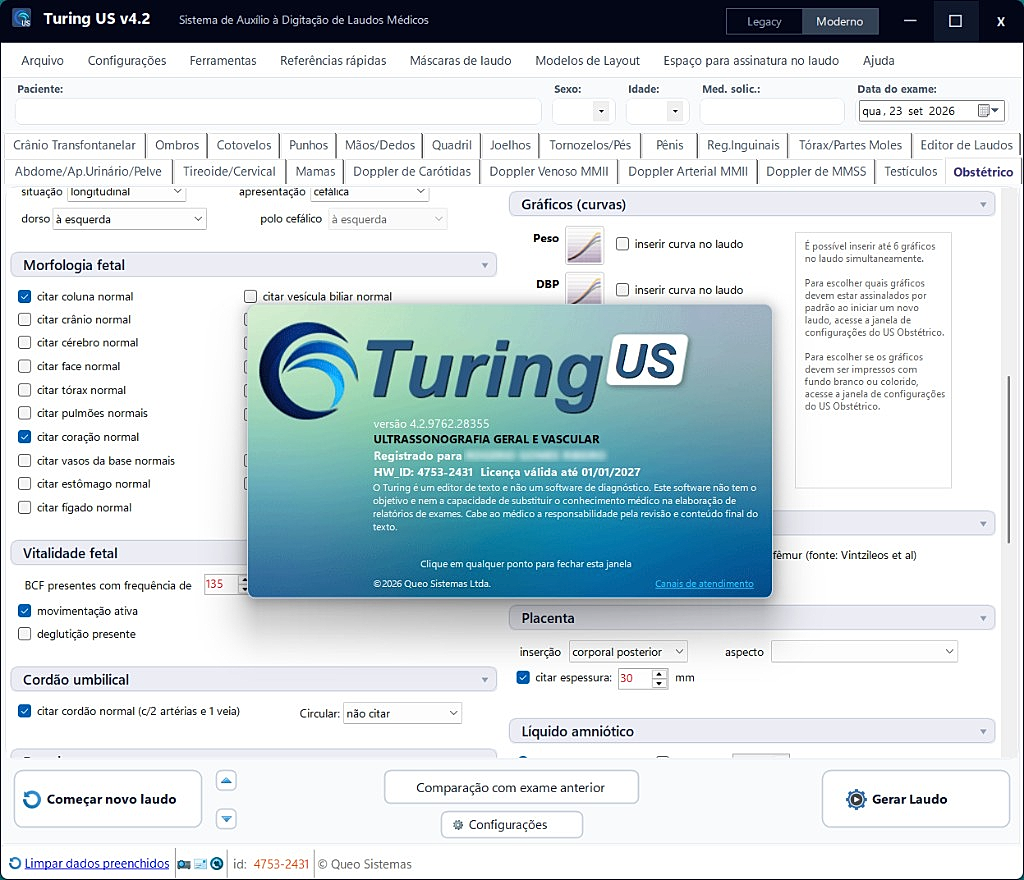Click the Gerar Laudo button

point(916,799)
